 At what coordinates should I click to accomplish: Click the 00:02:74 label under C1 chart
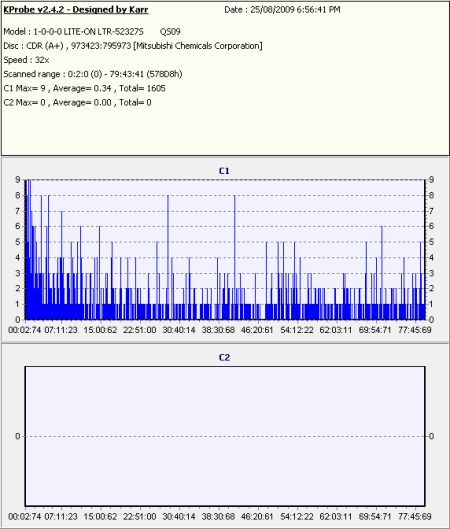(x=24, y=330)
